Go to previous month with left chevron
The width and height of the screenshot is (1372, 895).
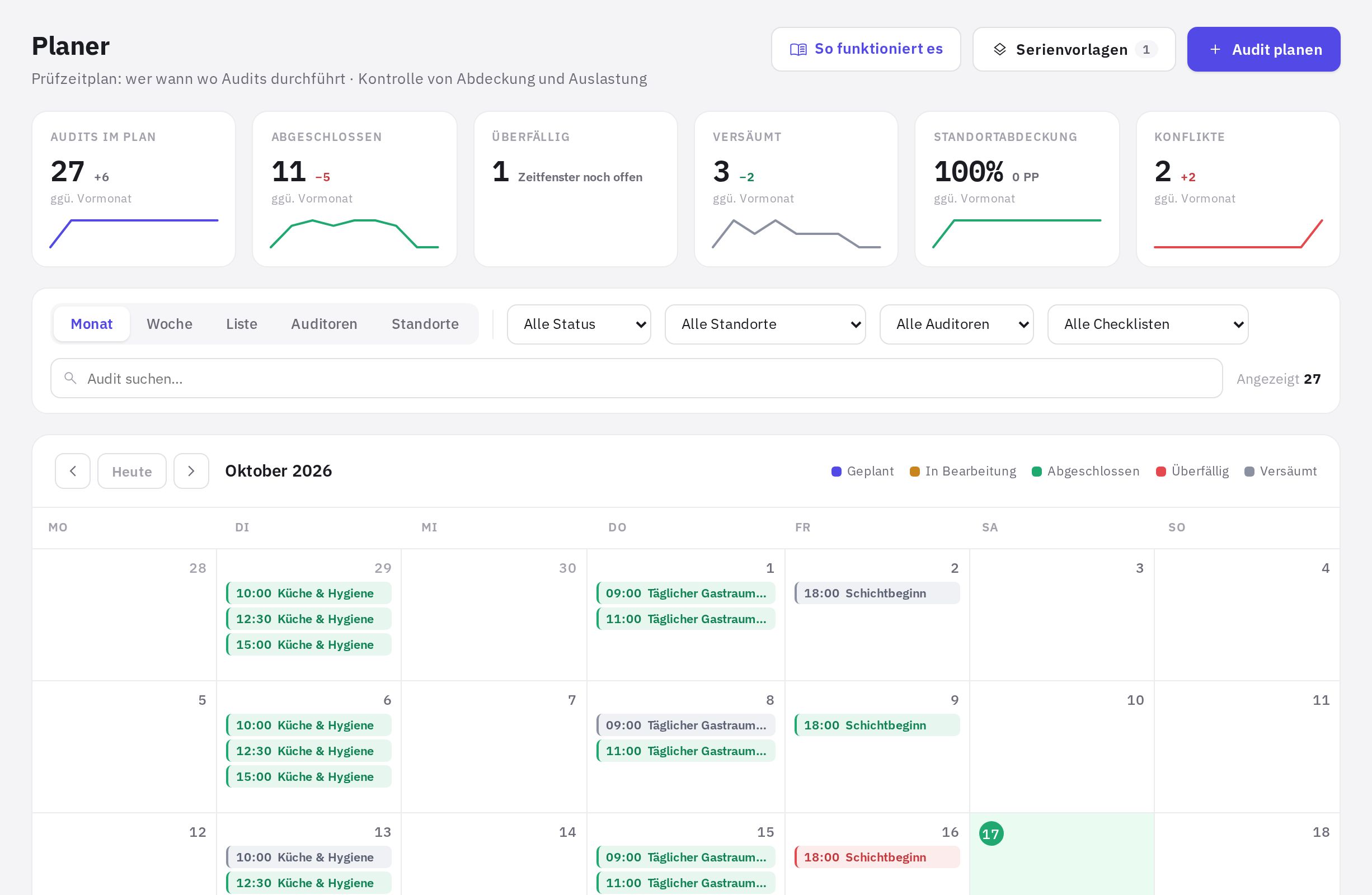(73, 471)
